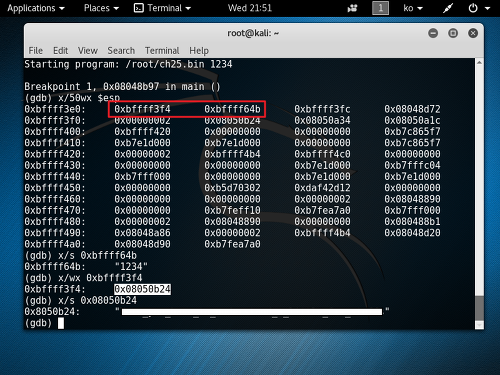Expand the system menu arrow next to power

487,9
